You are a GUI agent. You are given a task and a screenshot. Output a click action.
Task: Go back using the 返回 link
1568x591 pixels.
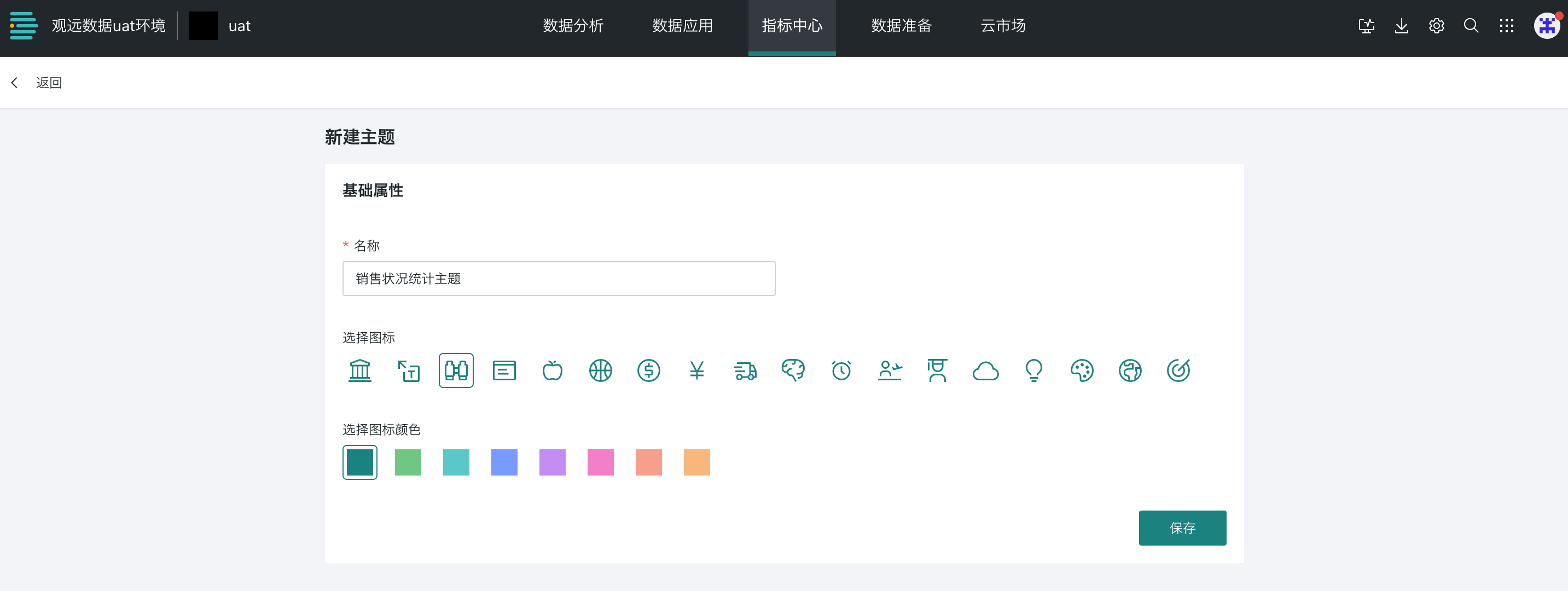coord(49,82)
